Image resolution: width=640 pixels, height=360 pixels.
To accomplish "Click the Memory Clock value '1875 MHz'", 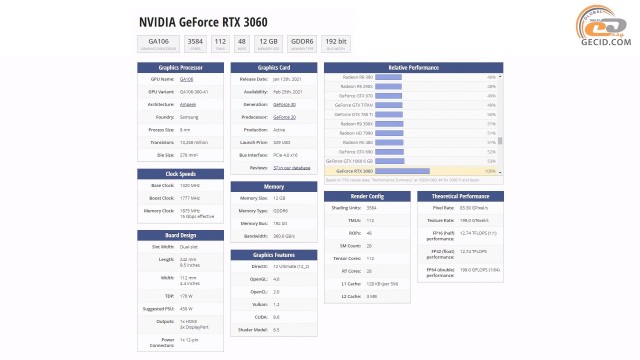I will [190, 211].
